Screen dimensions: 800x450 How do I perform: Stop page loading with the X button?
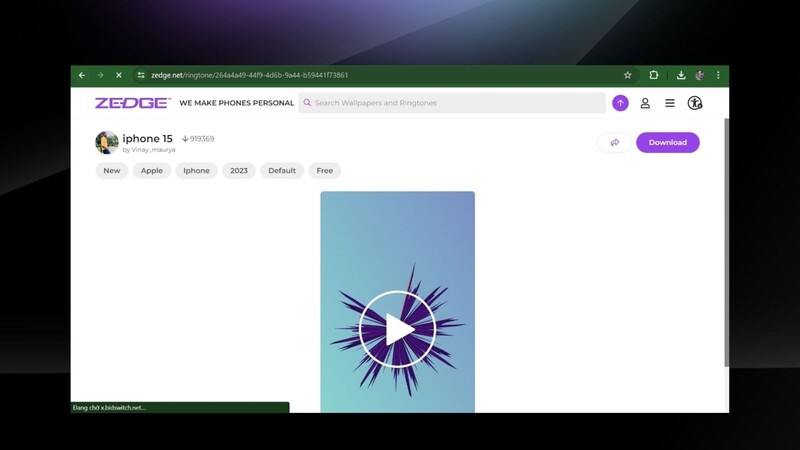click(x=119, y=75)
